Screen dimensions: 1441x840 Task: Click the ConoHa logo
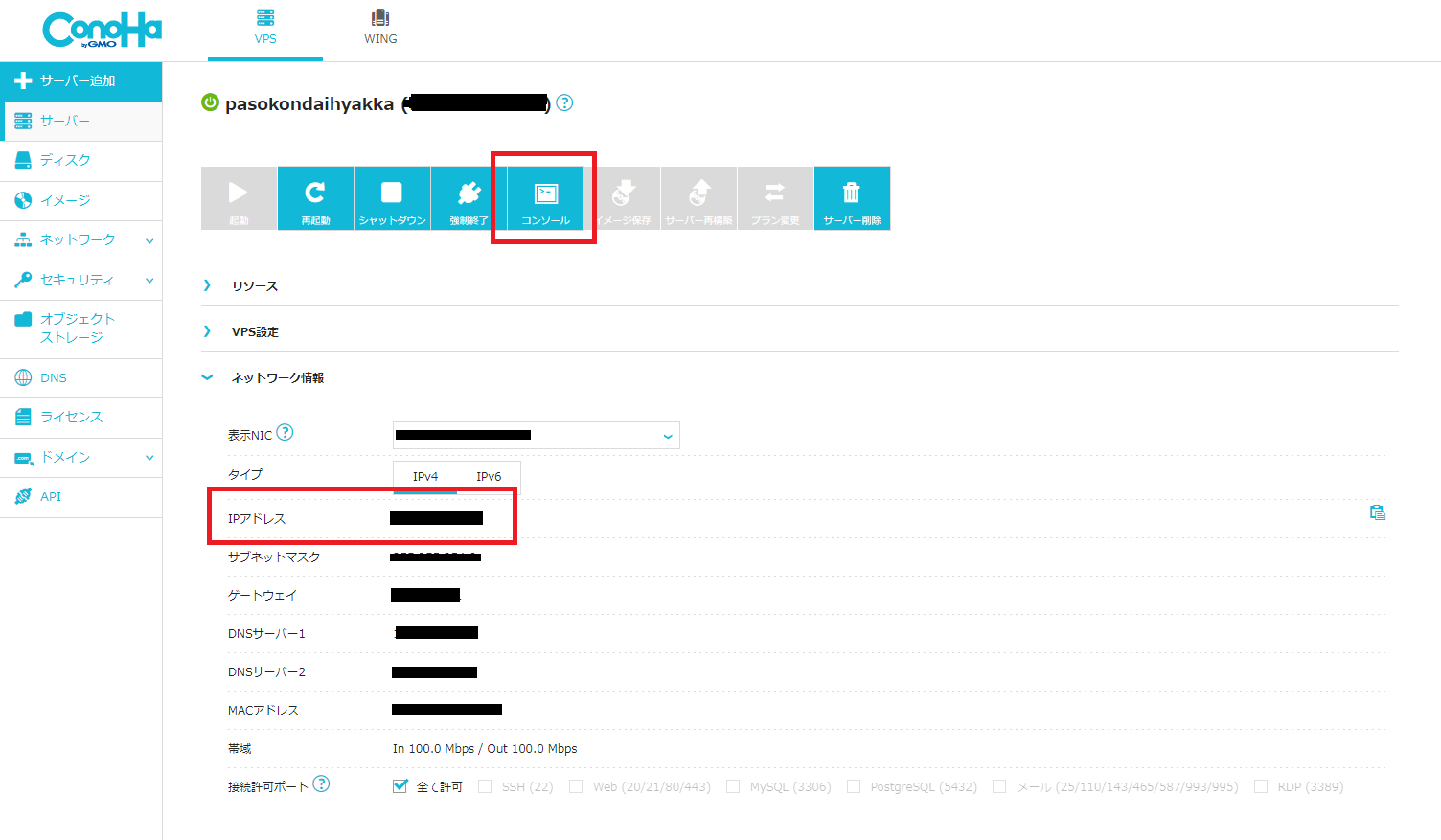point(102,30)
